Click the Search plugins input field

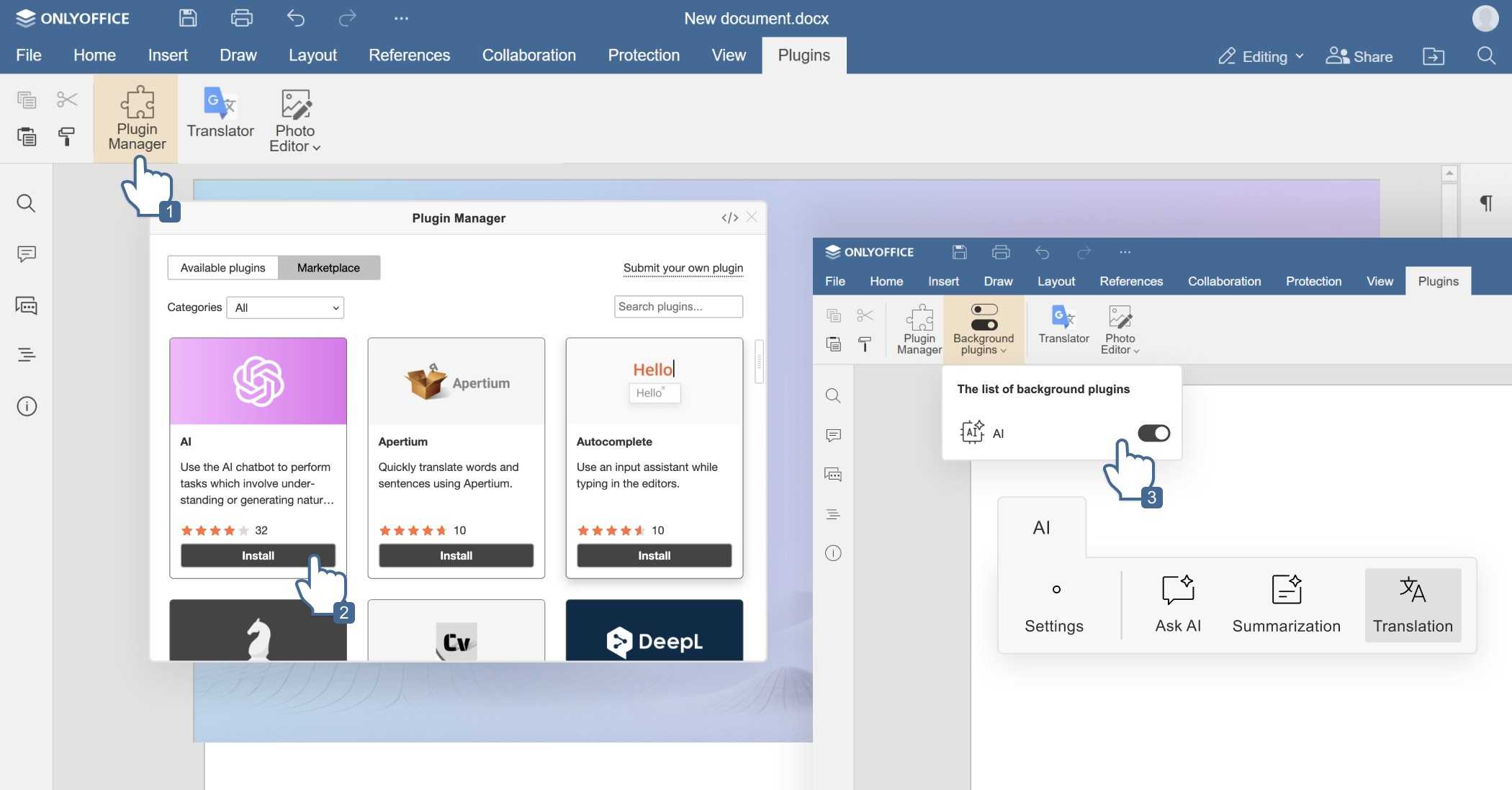click(x=678, y=307)
